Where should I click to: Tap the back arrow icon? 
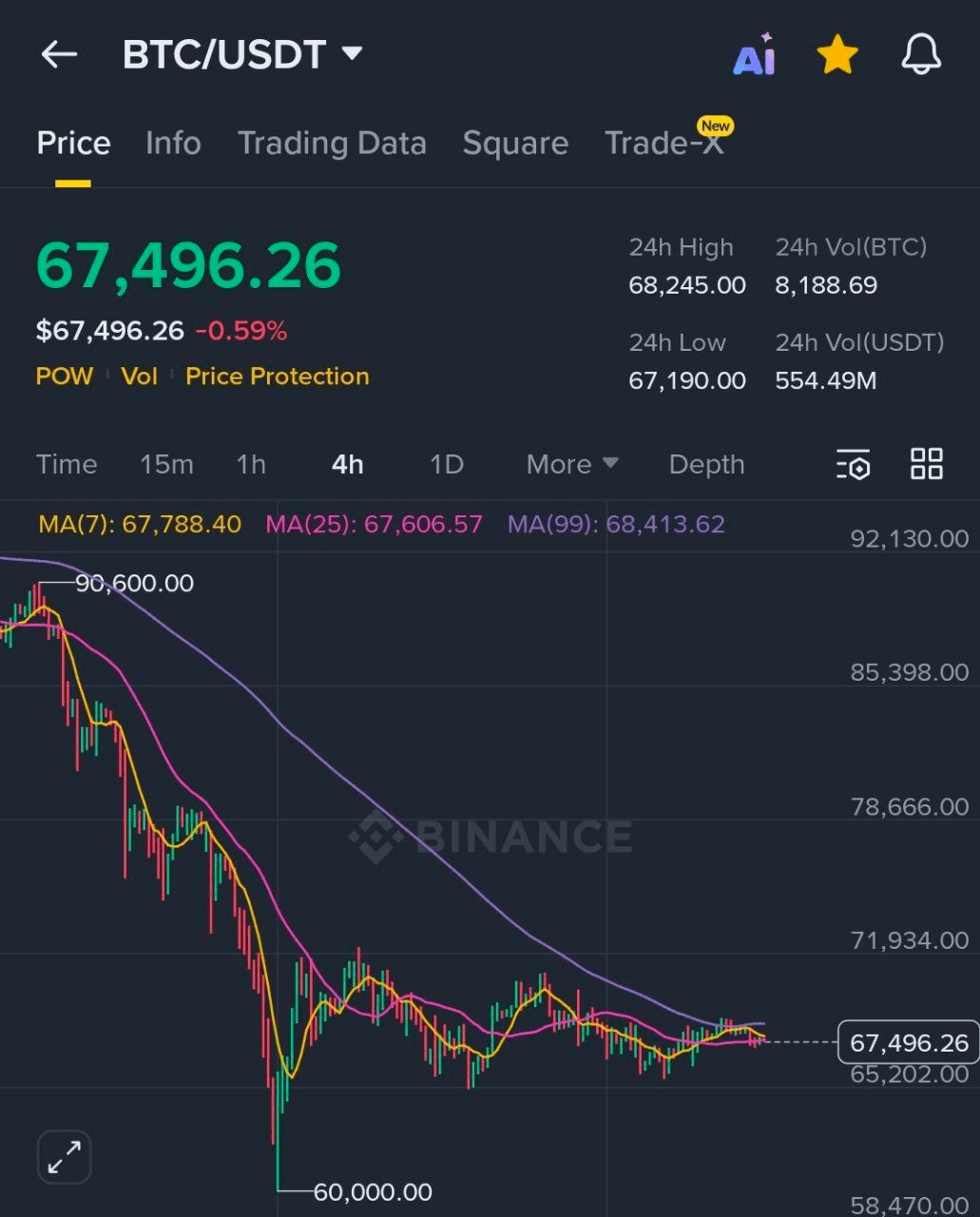[59, 55]
